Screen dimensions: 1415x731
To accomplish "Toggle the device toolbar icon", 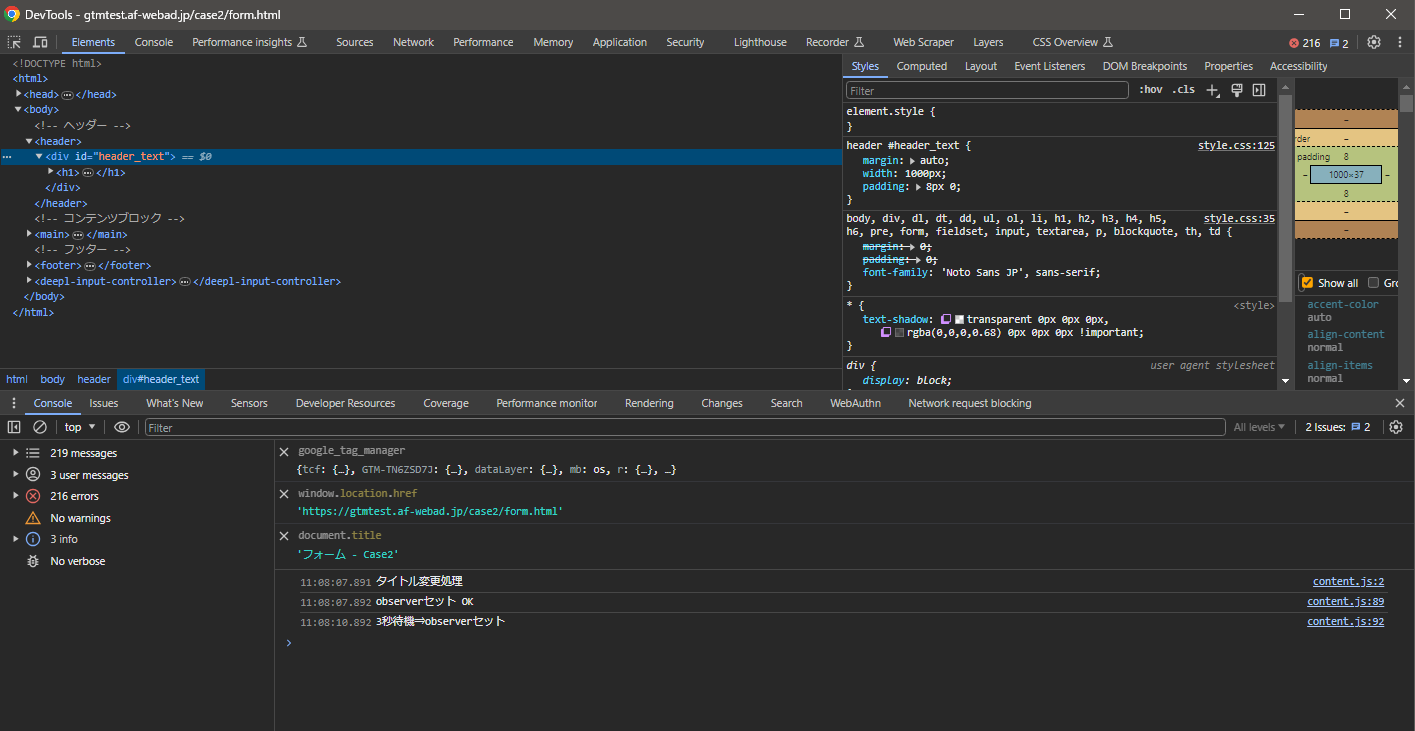I will pyautogui.click(x=40, y=42).
